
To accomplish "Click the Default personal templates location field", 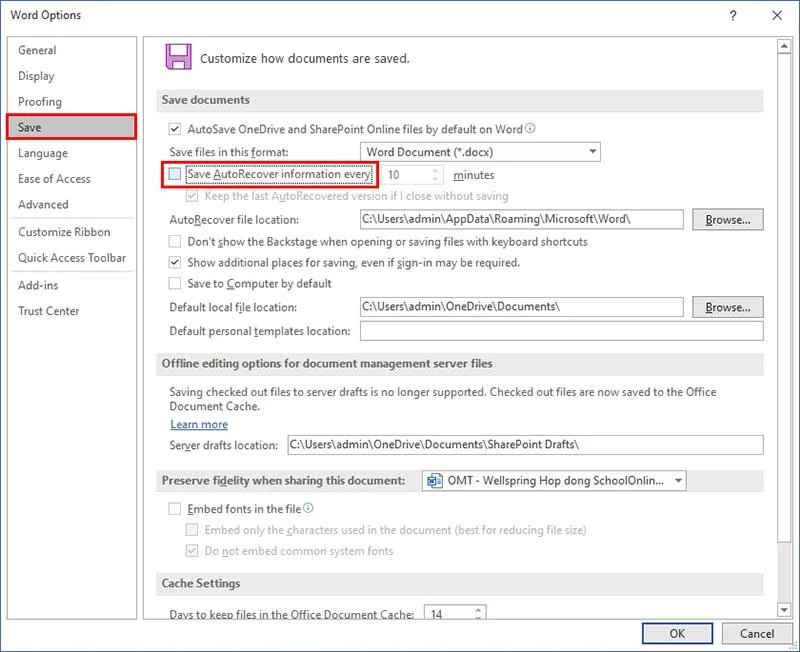I will tap(562, 331).
